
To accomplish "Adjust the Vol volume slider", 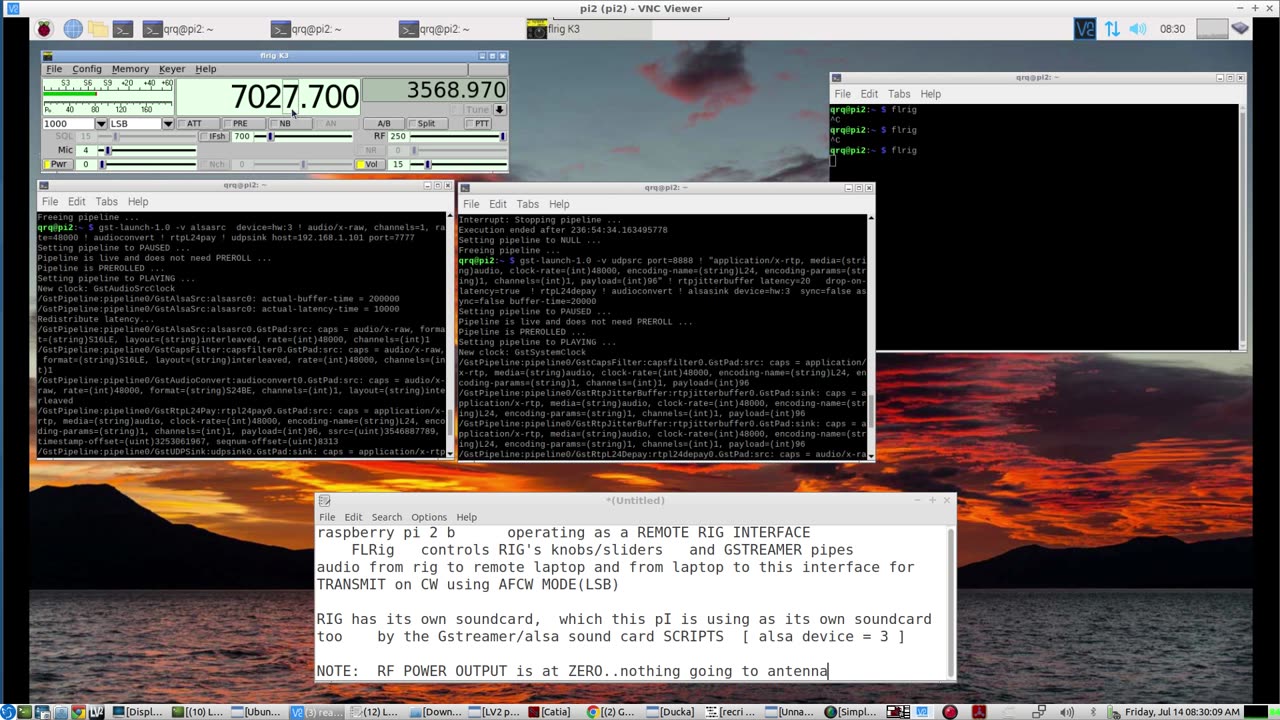I will tap(458, 164).
